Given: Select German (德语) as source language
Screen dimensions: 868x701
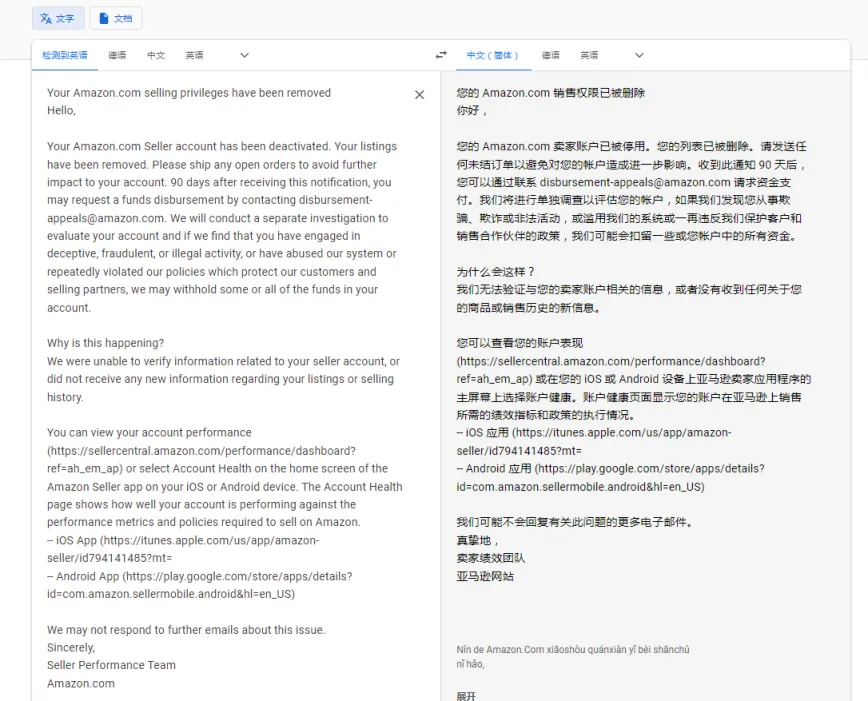Looking at the screenshot, I should click(117, 55).
